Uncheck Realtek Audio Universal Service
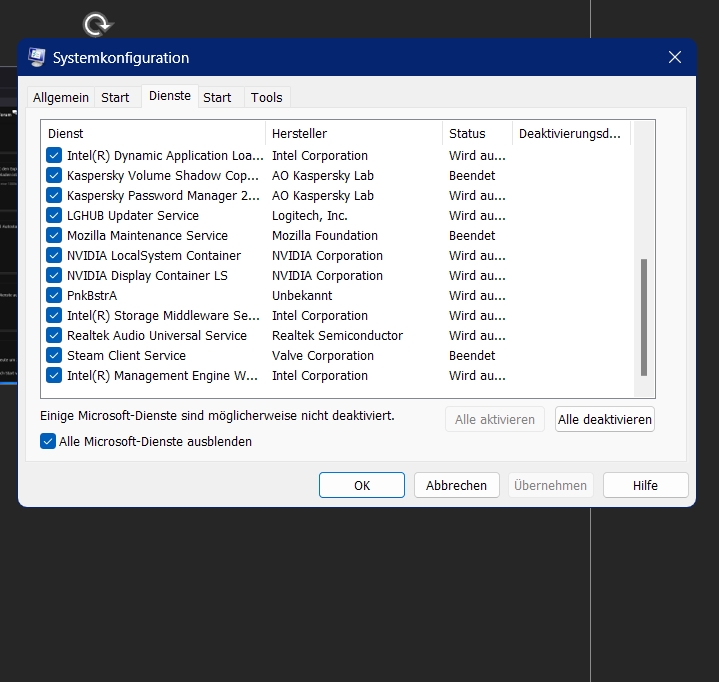This screenshot has width=719, height=682. pos(54,335)
